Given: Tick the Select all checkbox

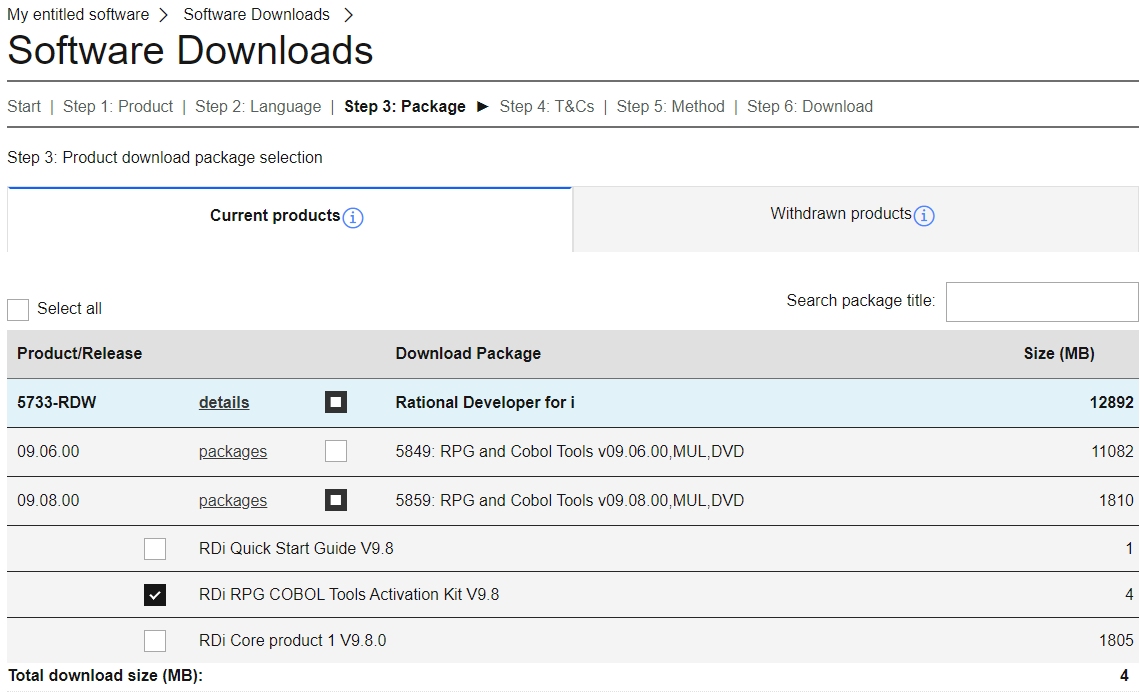Looking at the screenshot, I should click(x=18, y=310).
